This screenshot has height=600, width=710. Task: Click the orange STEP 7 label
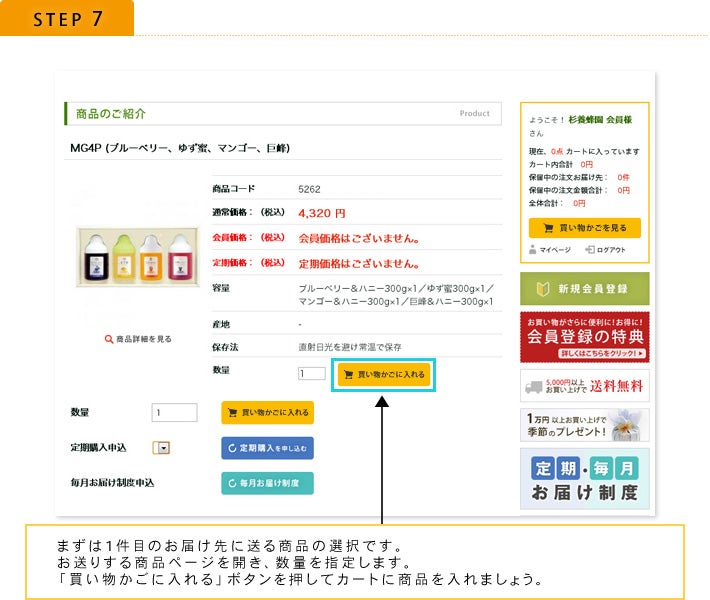coord(67,19)
